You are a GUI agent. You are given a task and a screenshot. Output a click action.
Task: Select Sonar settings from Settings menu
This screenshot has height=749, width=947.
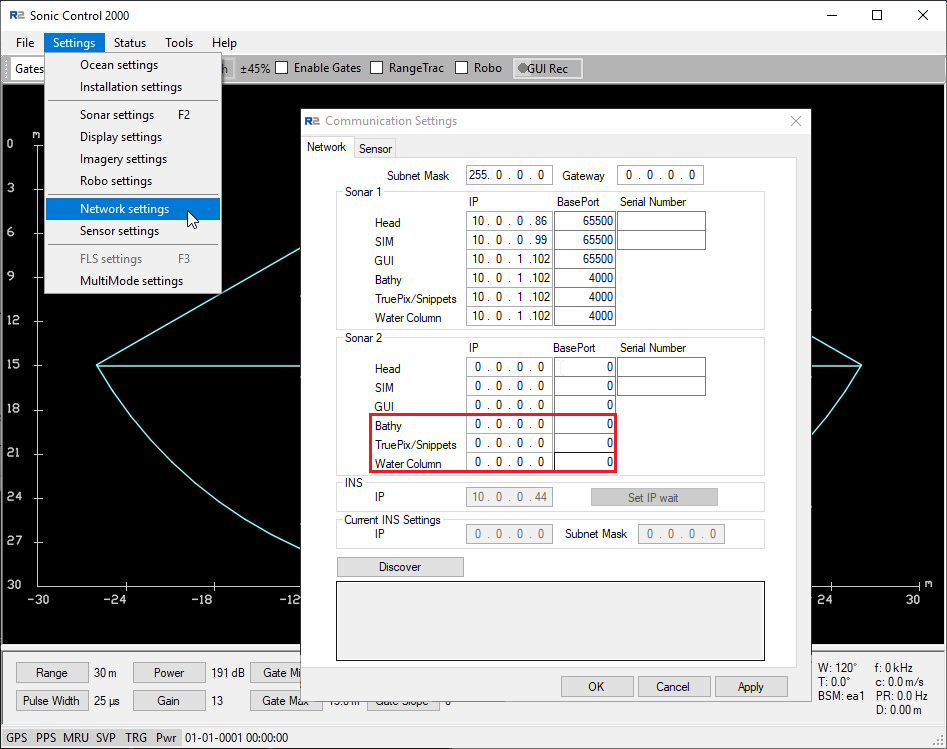click(117, 115)
